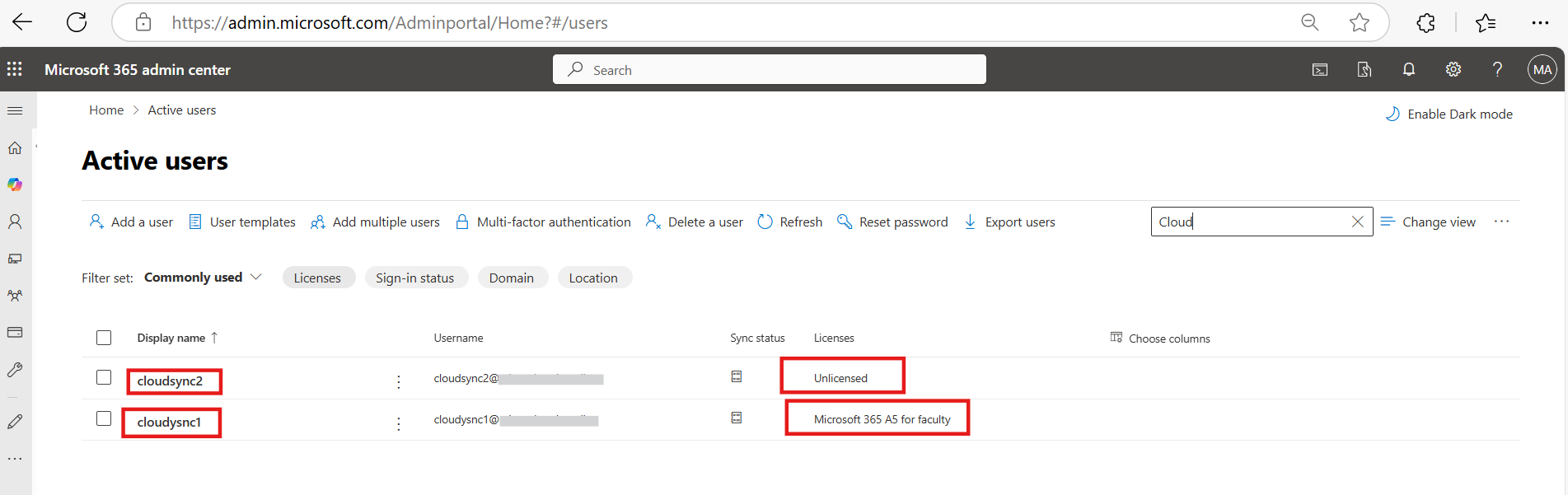Bookmark page with star icon
1568x495 pixels.
pyautogui.click(x=1360, y=22)
